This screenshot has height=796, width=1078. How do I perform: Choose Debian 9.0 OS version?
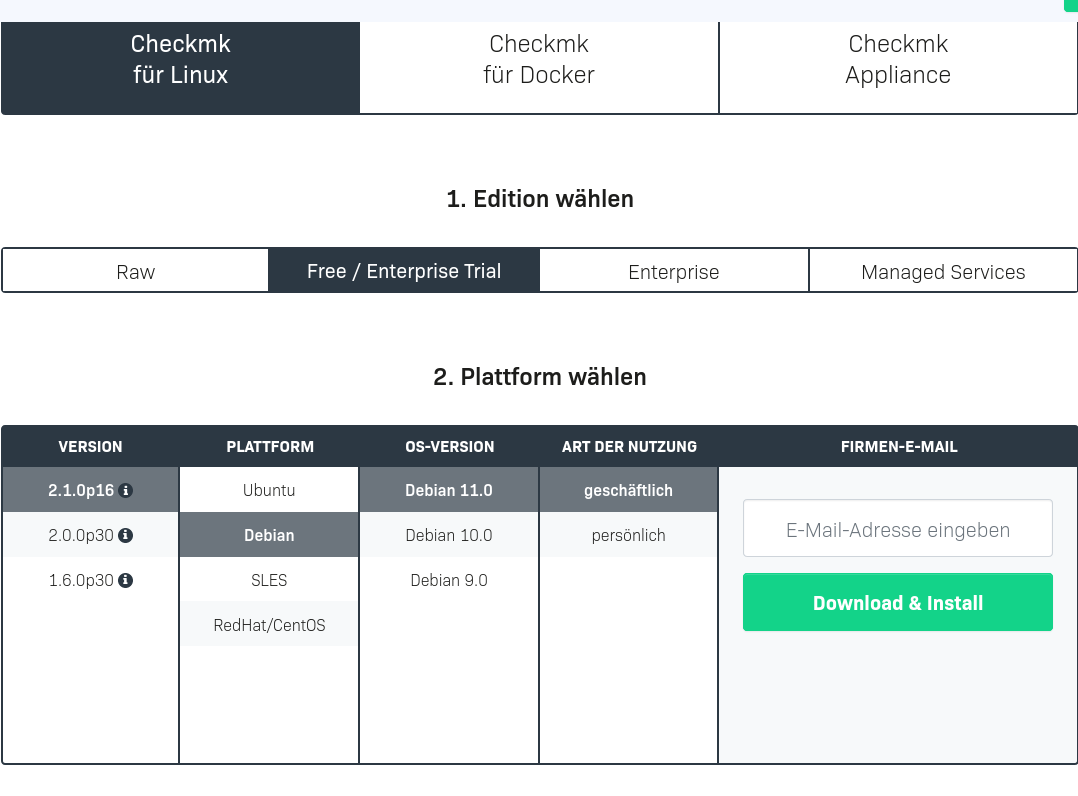449,580
